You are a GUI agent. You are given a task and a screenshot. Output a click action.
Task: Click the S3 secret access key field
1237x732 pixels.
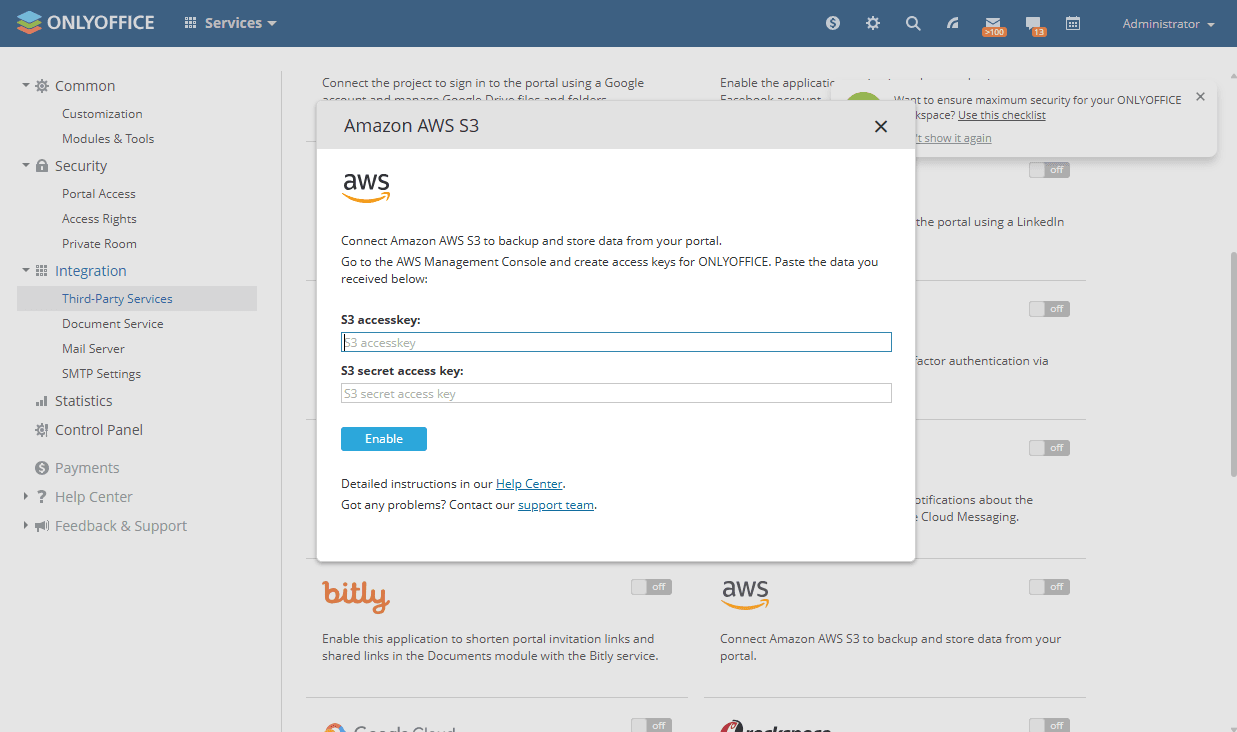click(x=616, y=394)
